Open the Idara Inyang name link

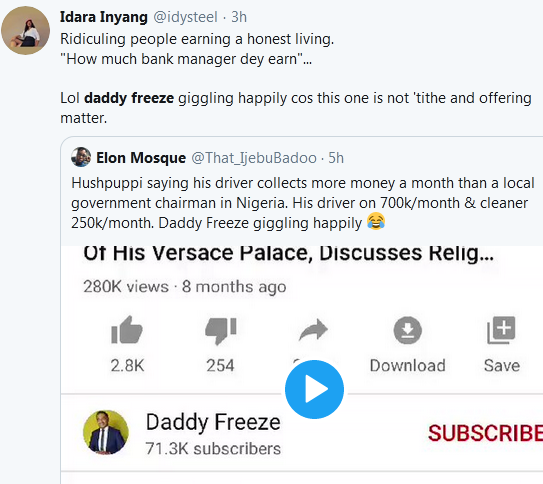104,17
